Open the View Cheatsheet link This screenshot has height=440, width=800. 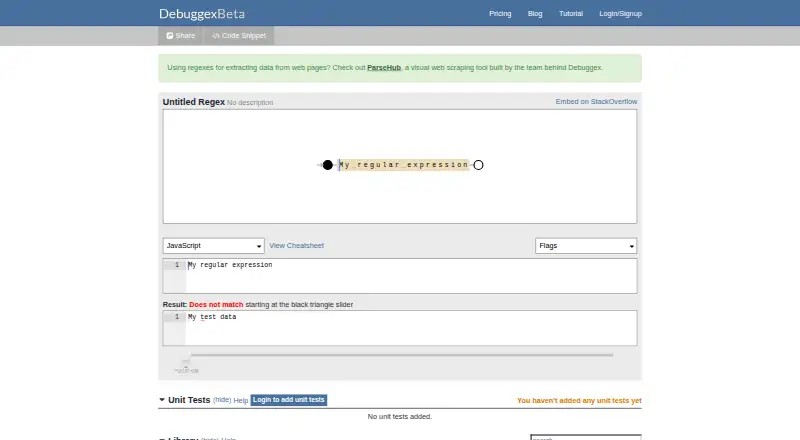pyautogui.click(x=296, y=246)
